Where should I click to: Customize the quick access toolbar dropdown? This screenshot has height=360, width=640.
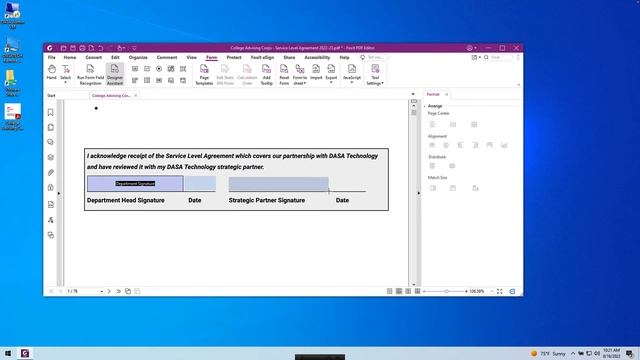click(x=134, y=48)
